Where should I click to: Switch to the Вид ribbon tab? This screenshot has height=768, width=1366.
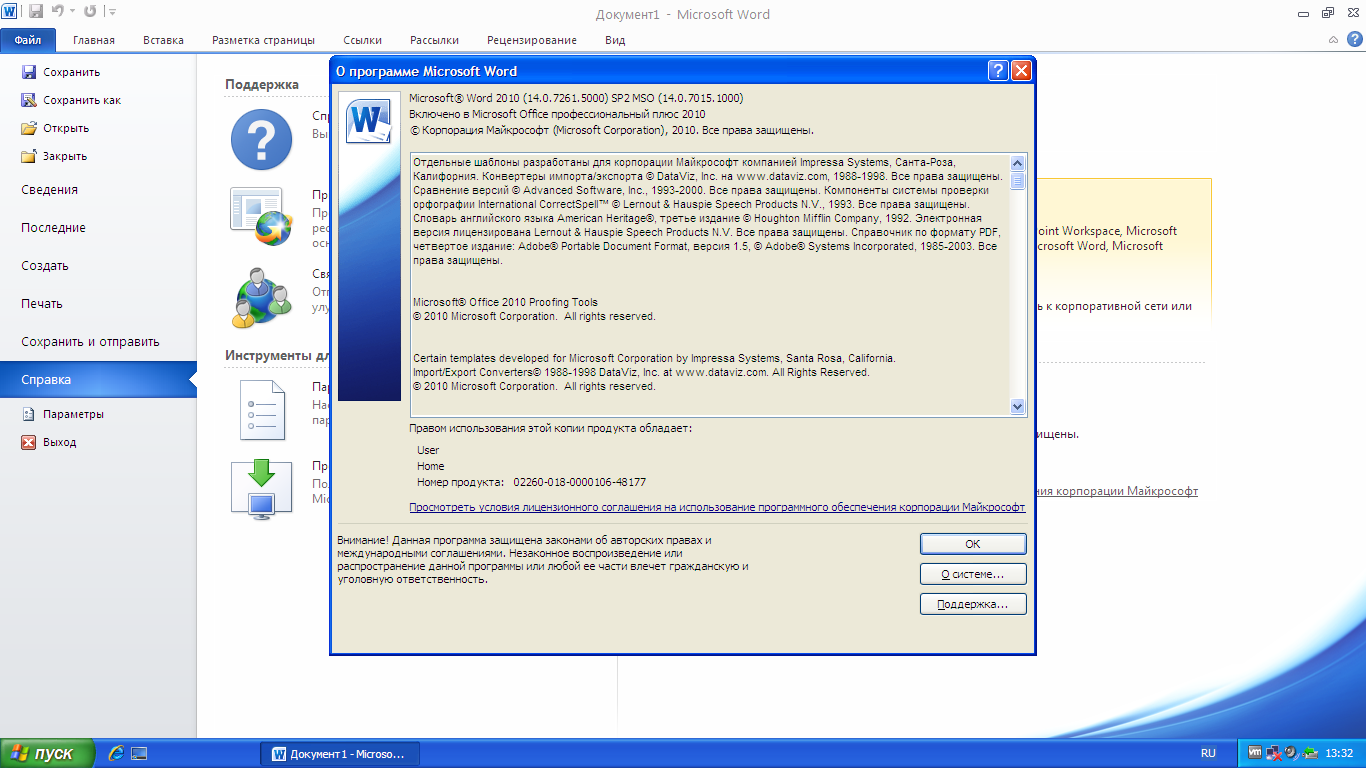pyautogui.click(x=615, y=40)
